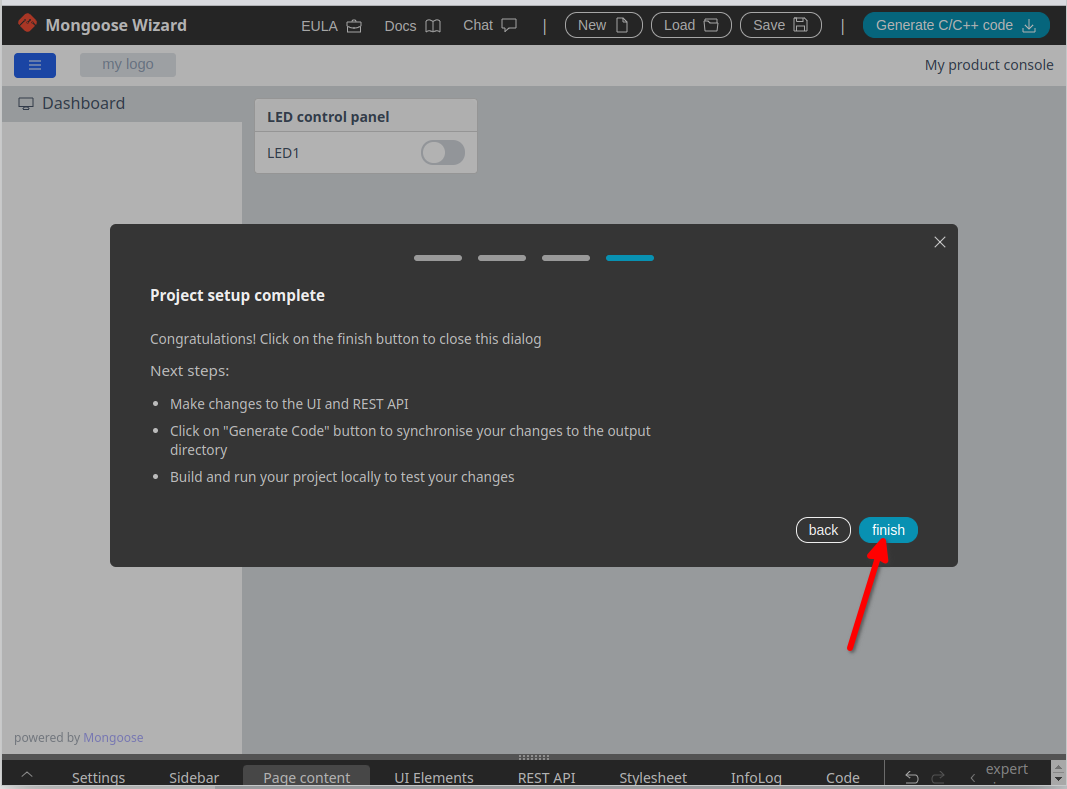
Task: Switch to the REST API tab
Action: 546,777
